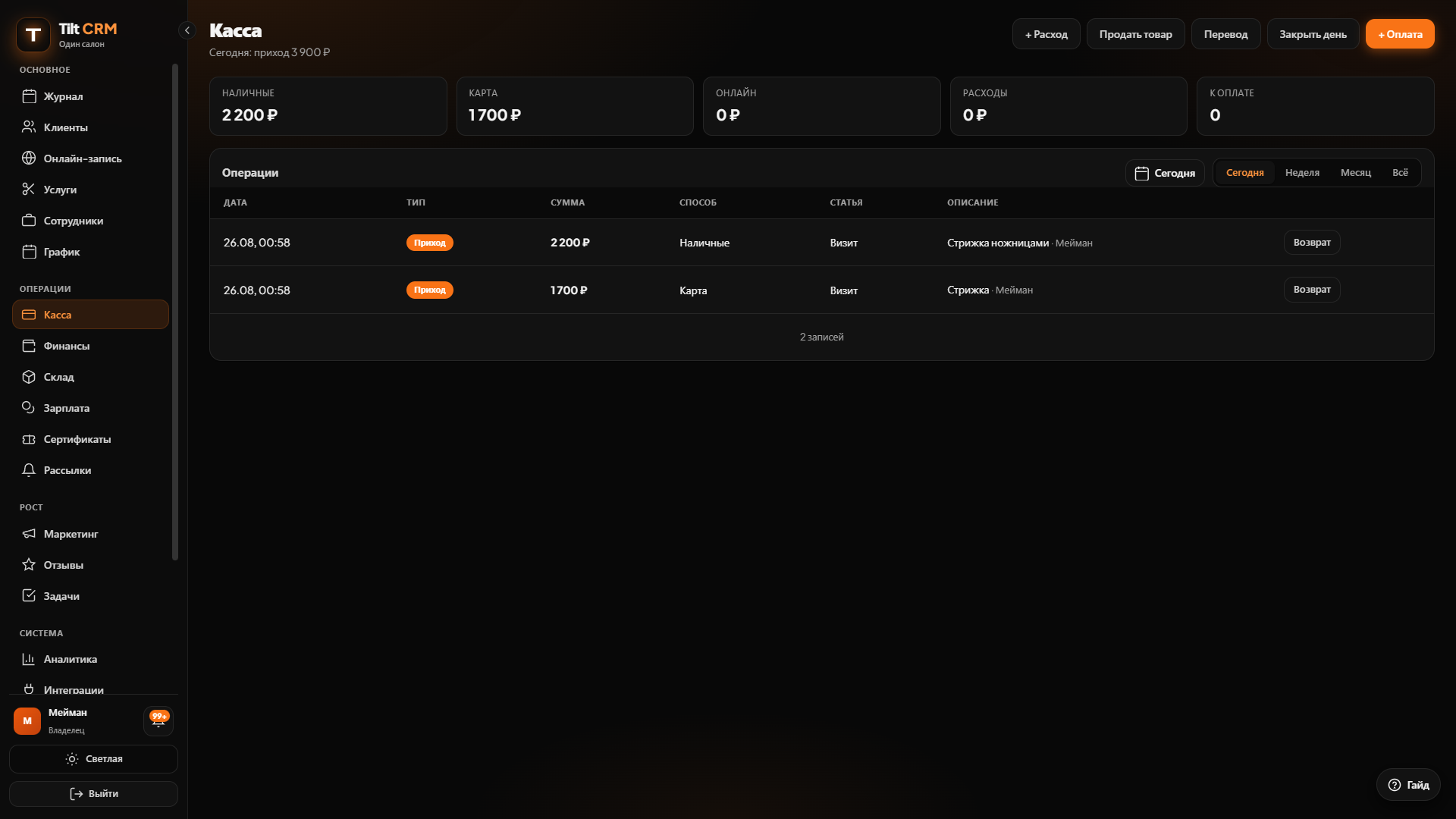
Task: Open Онлайн-запись globe icon
Action: (29, 158)
